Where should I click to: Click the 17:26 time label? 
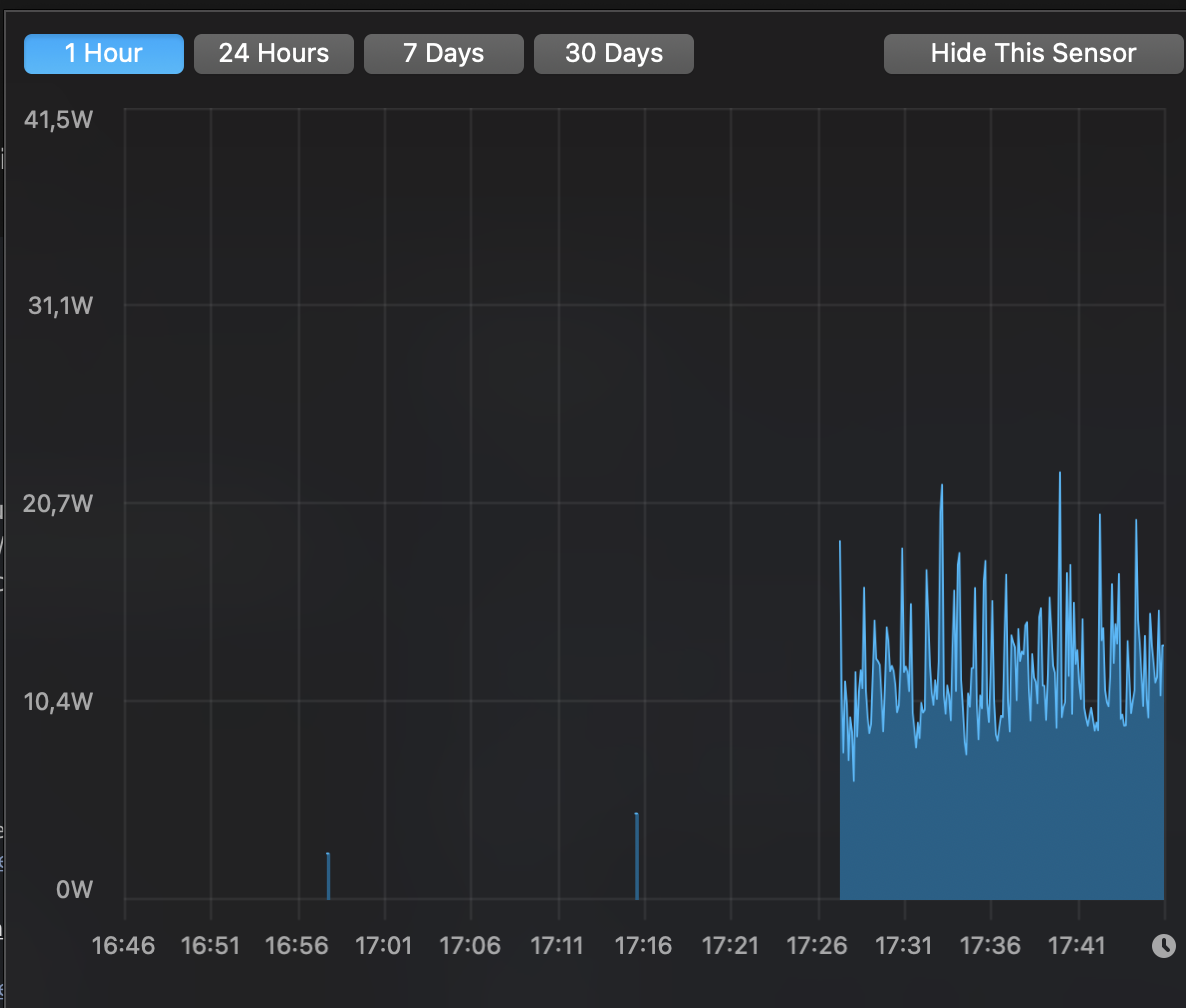817,945
